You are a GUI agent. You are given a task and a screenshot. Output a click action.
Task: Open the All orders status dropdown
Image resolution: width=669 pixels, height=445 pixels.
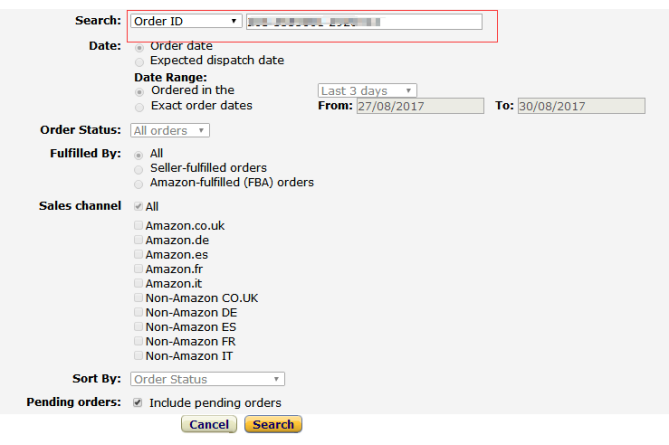click(x=170, y=130)
